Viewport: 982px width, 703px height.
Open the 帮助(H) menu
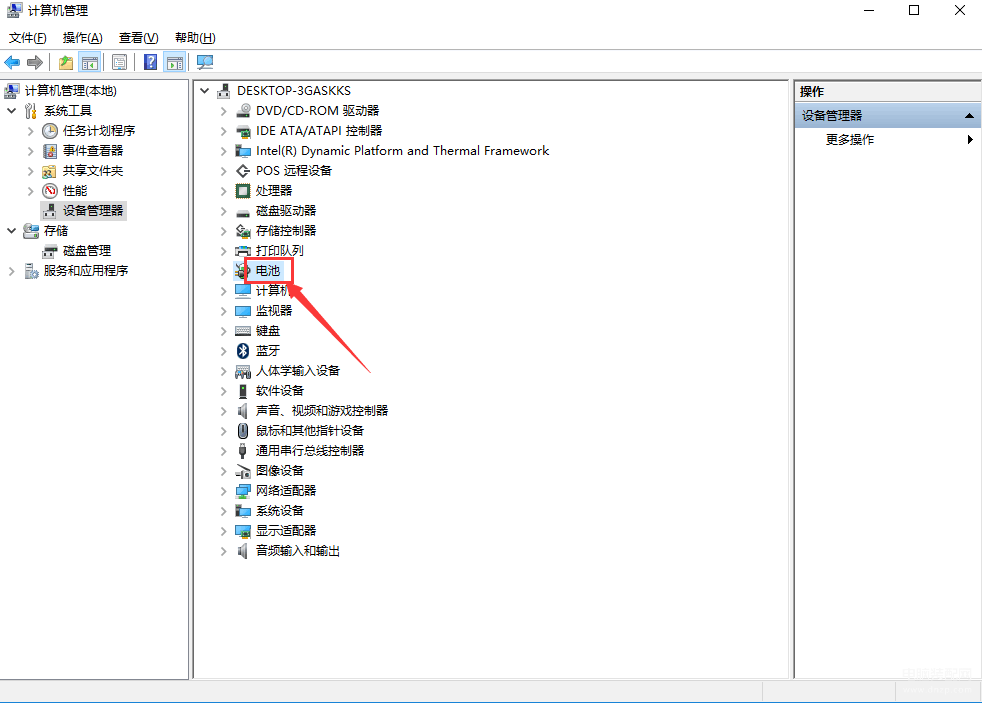(x=195, y=38)
